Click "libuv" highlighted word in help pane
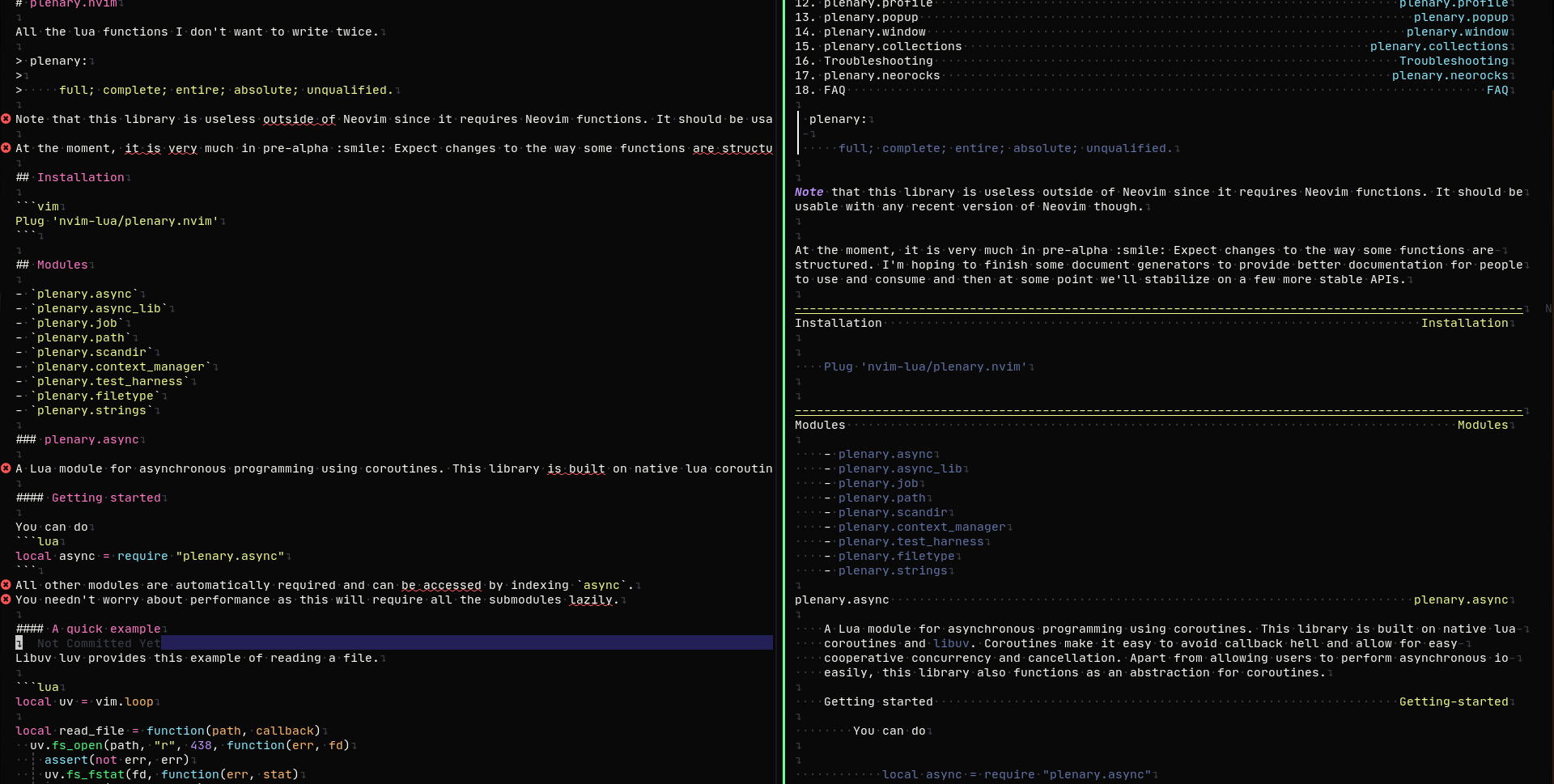 click(x=951, y=643)
